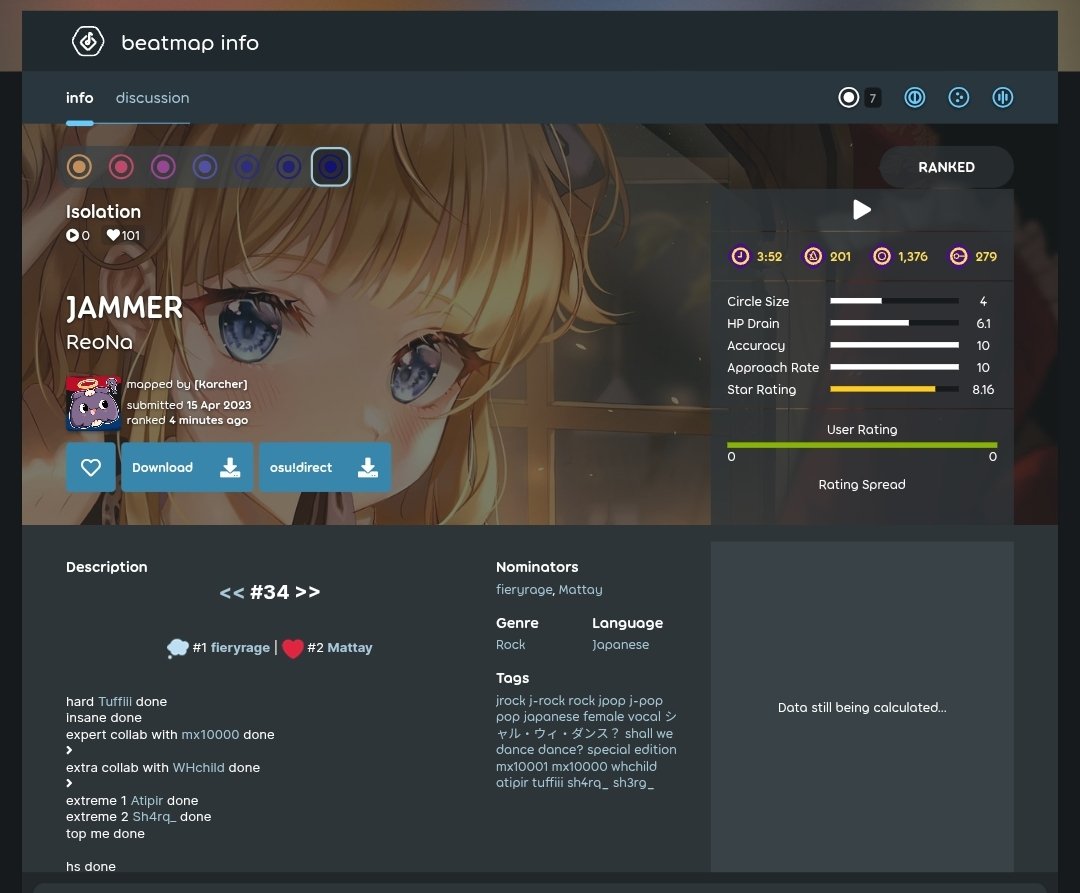Screen dimensions: 1080x893
Task: Click the Star Rating yellow bar
Action: [895, 389]
